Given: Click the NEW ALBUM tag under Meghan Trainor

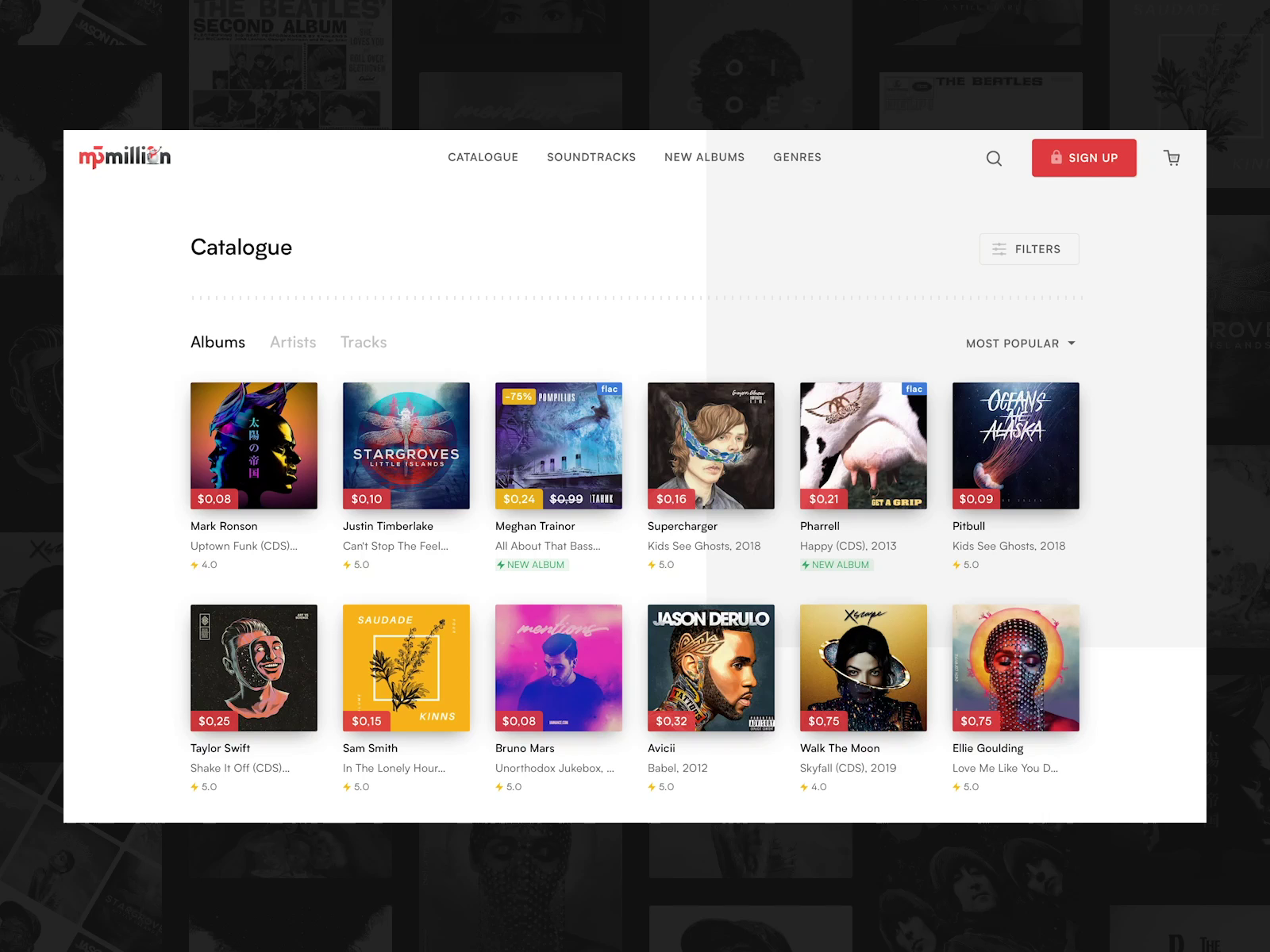Looking at the screenshot, I should pyautogui.click(x=530, y=564).
